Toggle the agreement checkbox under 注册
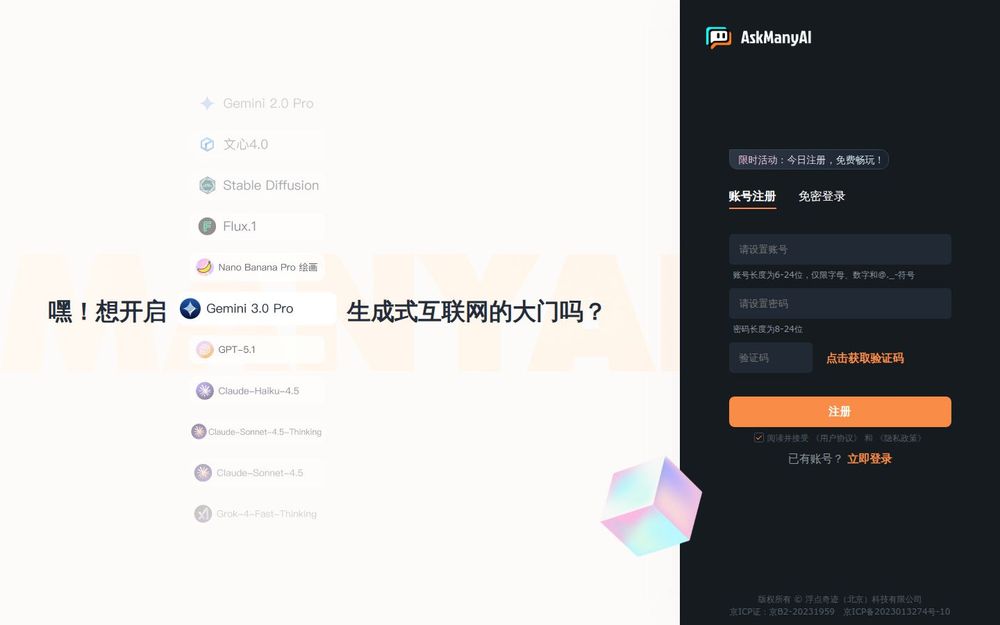1000x625 pixels. click(x=759, y=438)
